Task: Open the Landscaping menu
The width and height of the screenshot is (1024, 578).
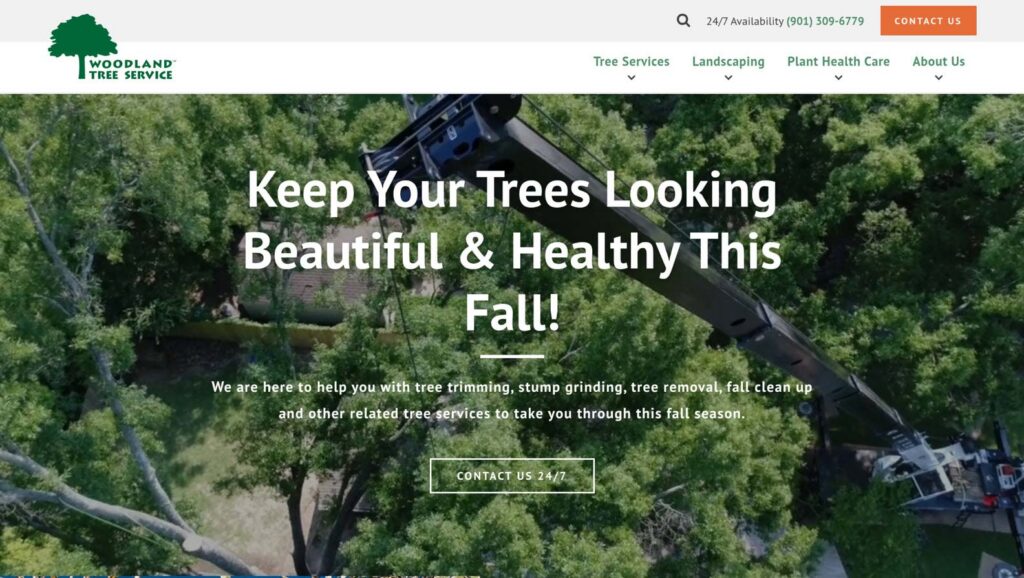Action: point(728,61)
